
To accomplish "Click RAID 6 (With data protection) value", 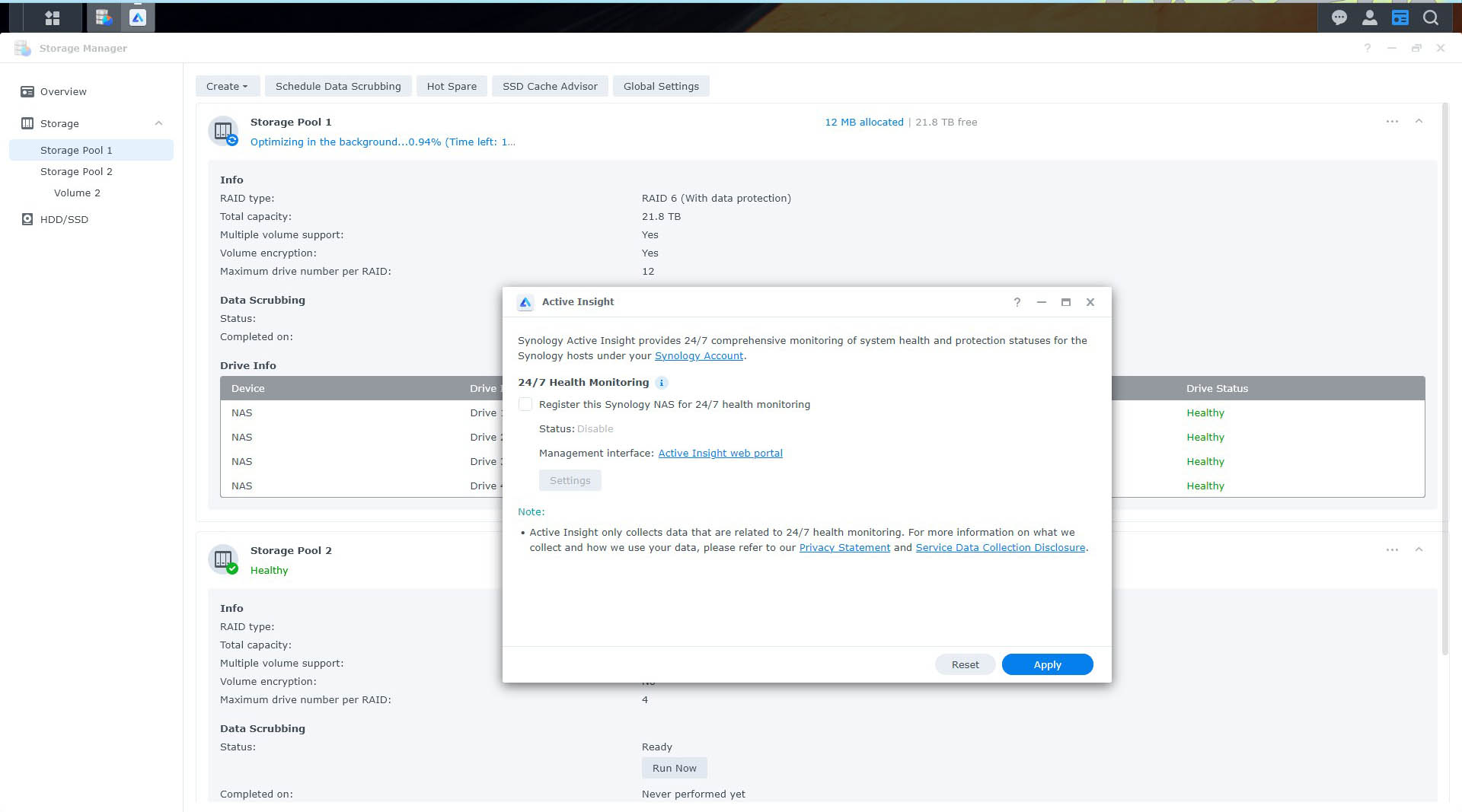I will pos(716,198).
